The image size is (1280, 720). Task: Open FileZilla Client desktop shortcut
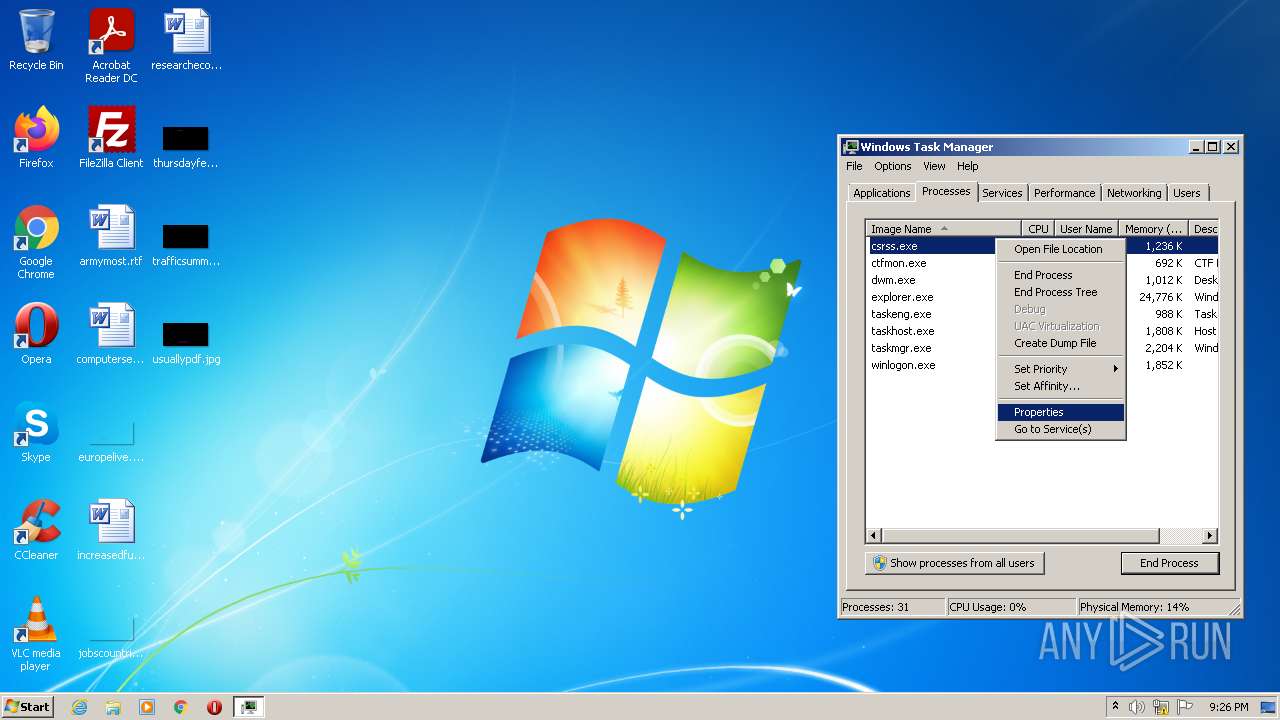[x=111, y=138]
